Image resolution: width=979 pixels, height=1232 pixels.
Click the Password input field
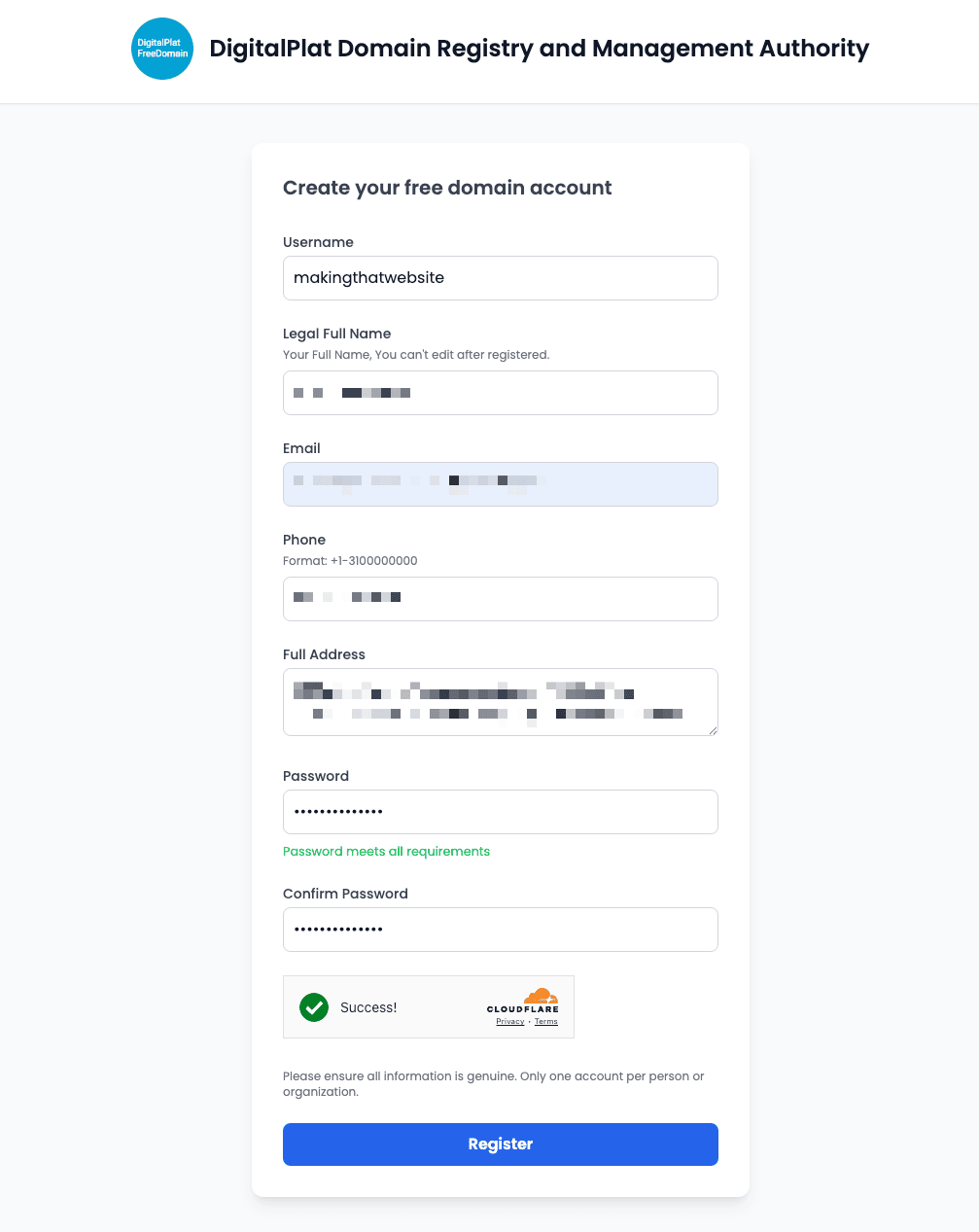(x=500, y=812)
